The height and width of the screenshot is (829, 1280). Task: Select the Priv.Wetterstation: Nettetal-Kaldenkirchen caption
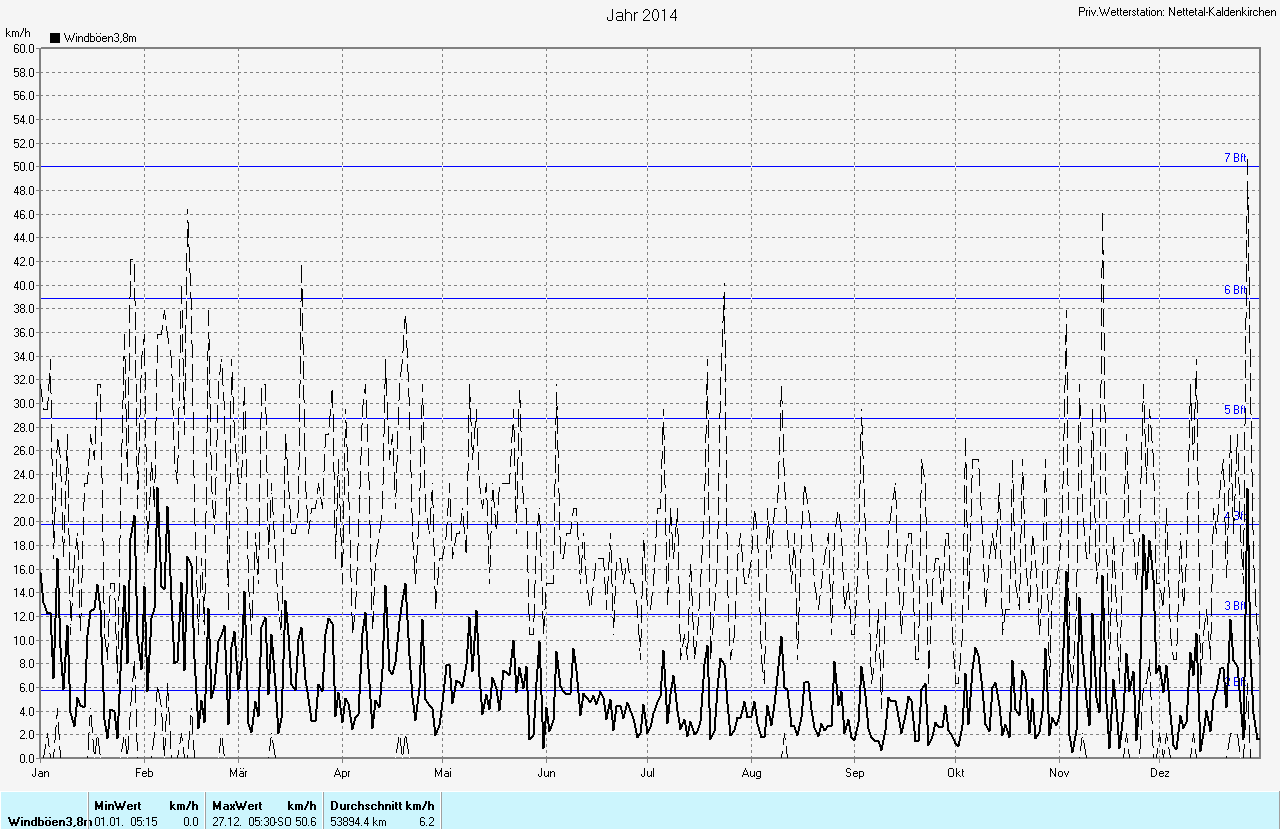click(x=1177, y=11)
